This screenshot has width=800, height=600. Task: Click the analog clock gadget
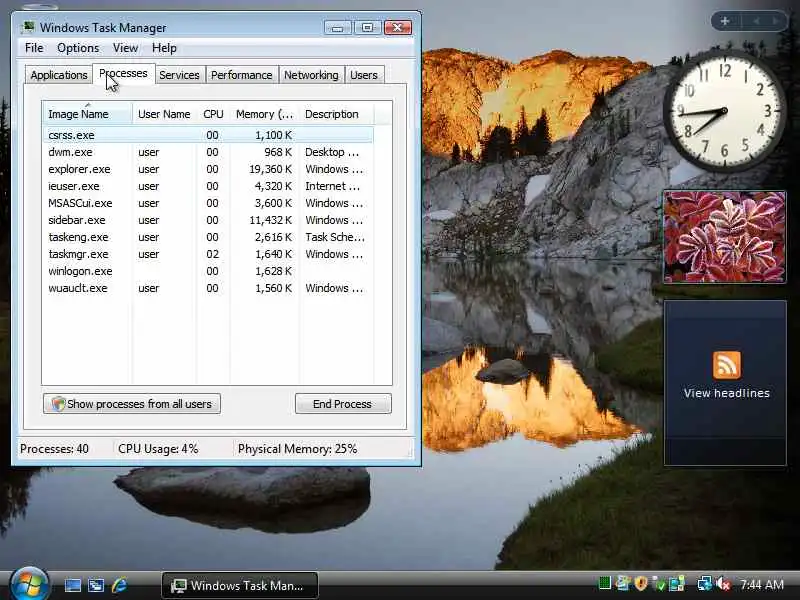[723, 111]
